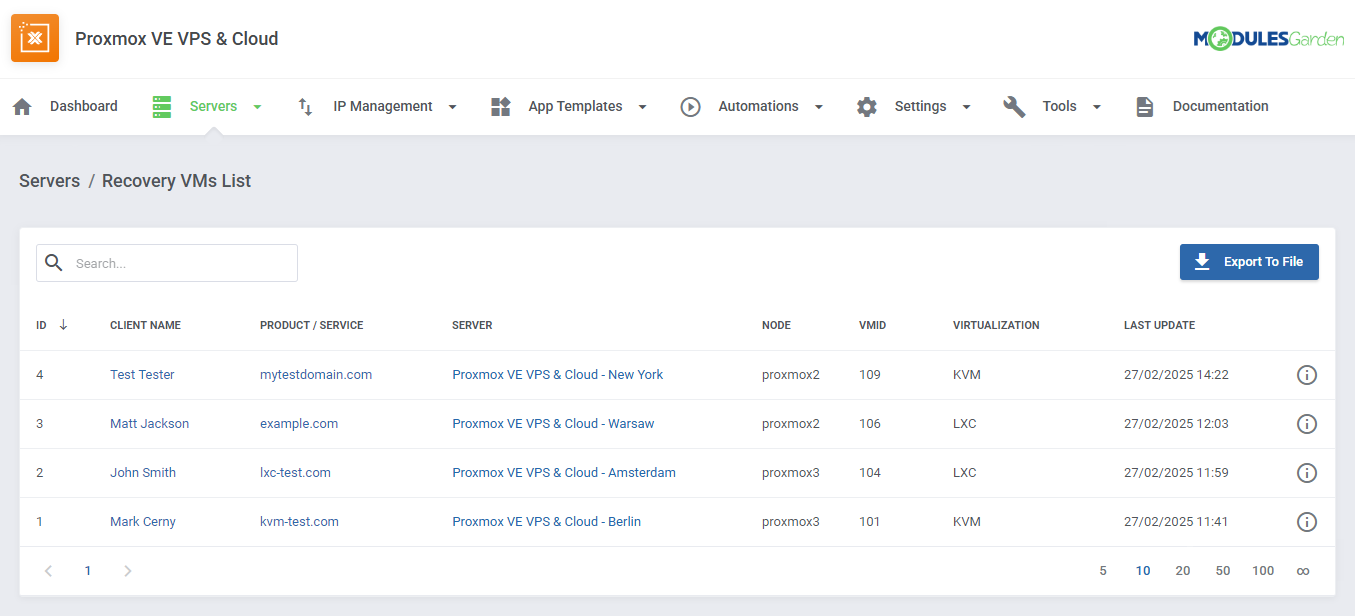The width and height of the screenshot is (1355, 616).
Task: Open Proxmox VE VPS & Cloud - New York link
Action: [x=558, y=375]
